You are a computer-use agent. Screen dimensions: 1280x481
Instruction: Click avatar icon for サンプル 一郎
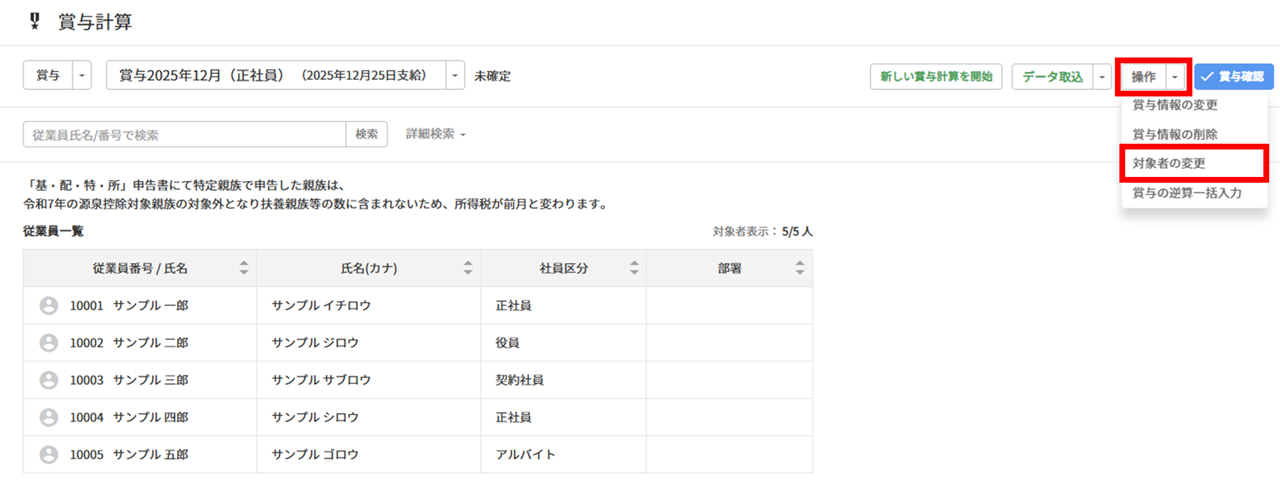pyautogui.click(x=48, y=306)
